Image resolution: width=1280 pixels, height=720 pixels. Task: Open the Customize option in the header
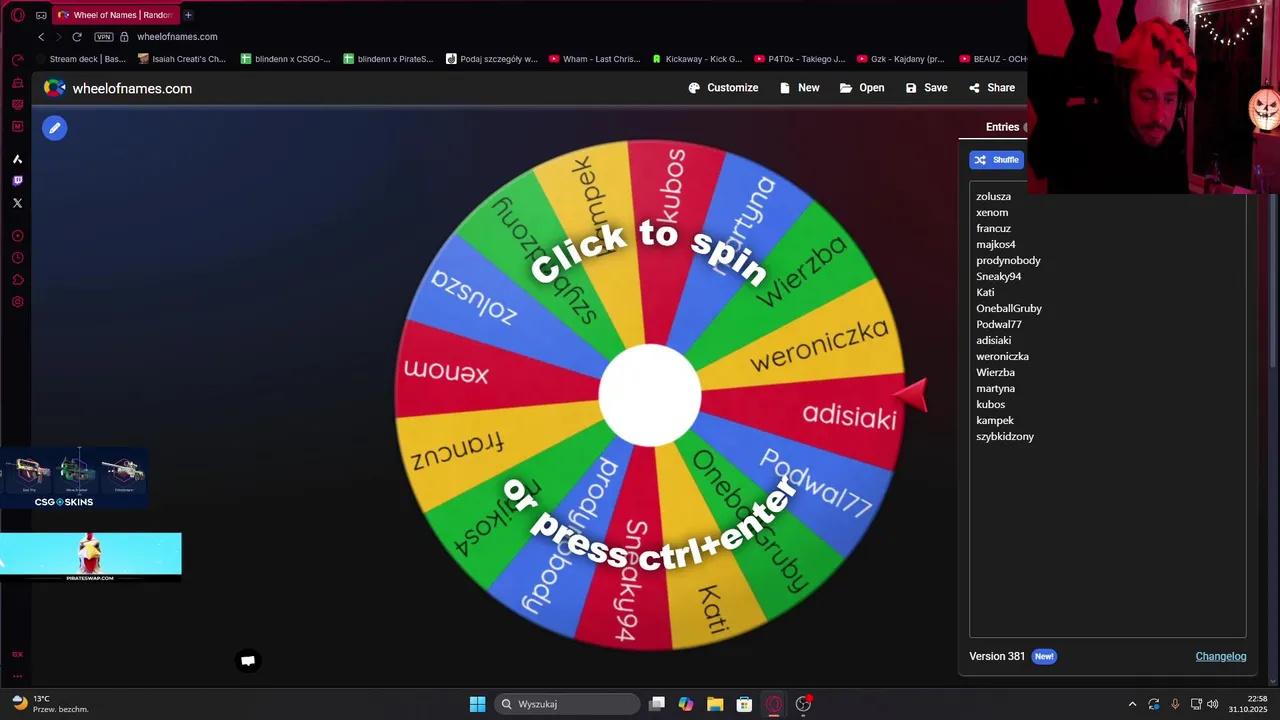[723, 88]
